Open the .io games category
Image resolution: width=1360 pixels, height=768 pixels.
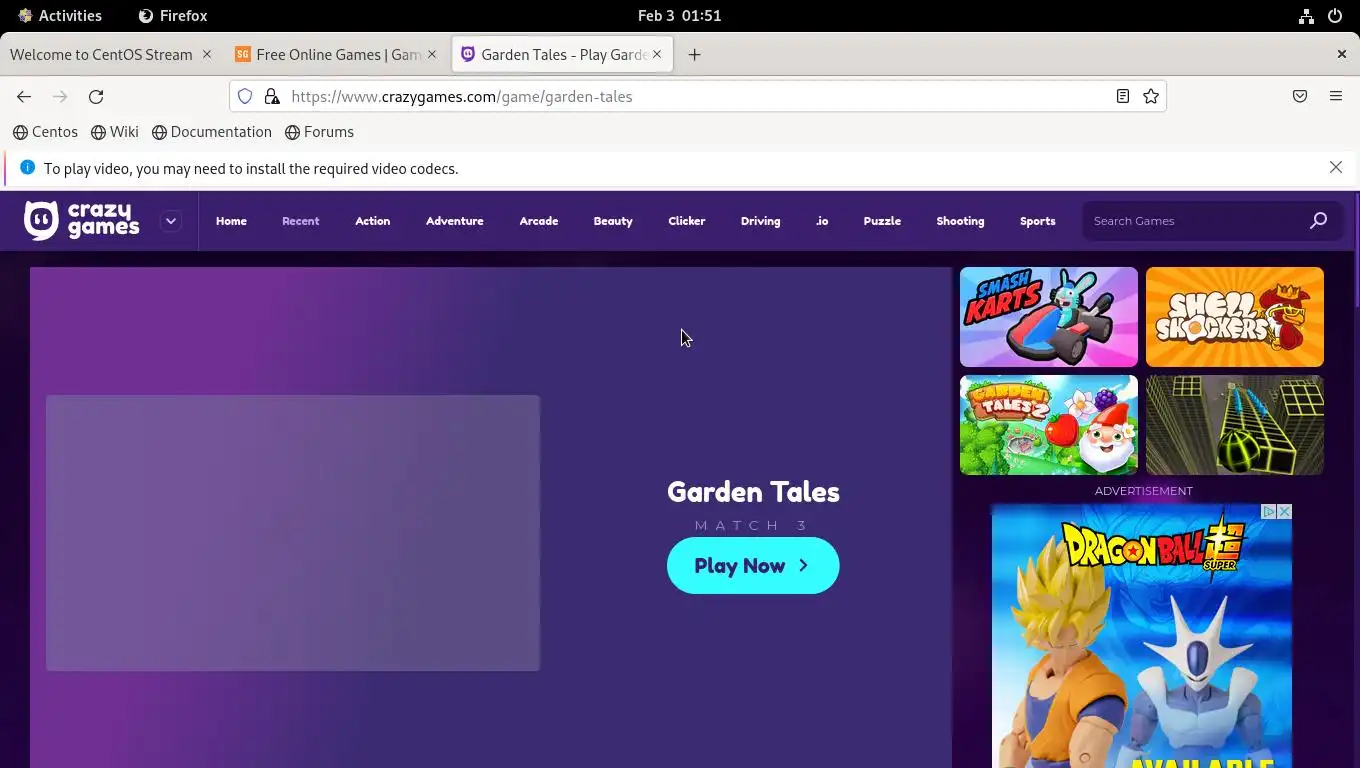tap(822, 221)
